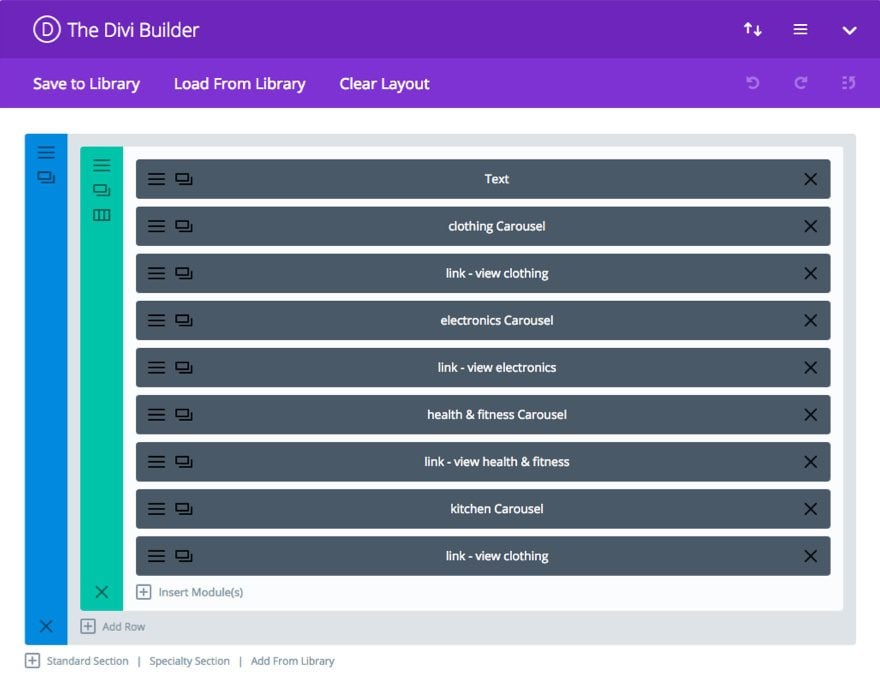Clone the blue section

[x=46, y=177]
